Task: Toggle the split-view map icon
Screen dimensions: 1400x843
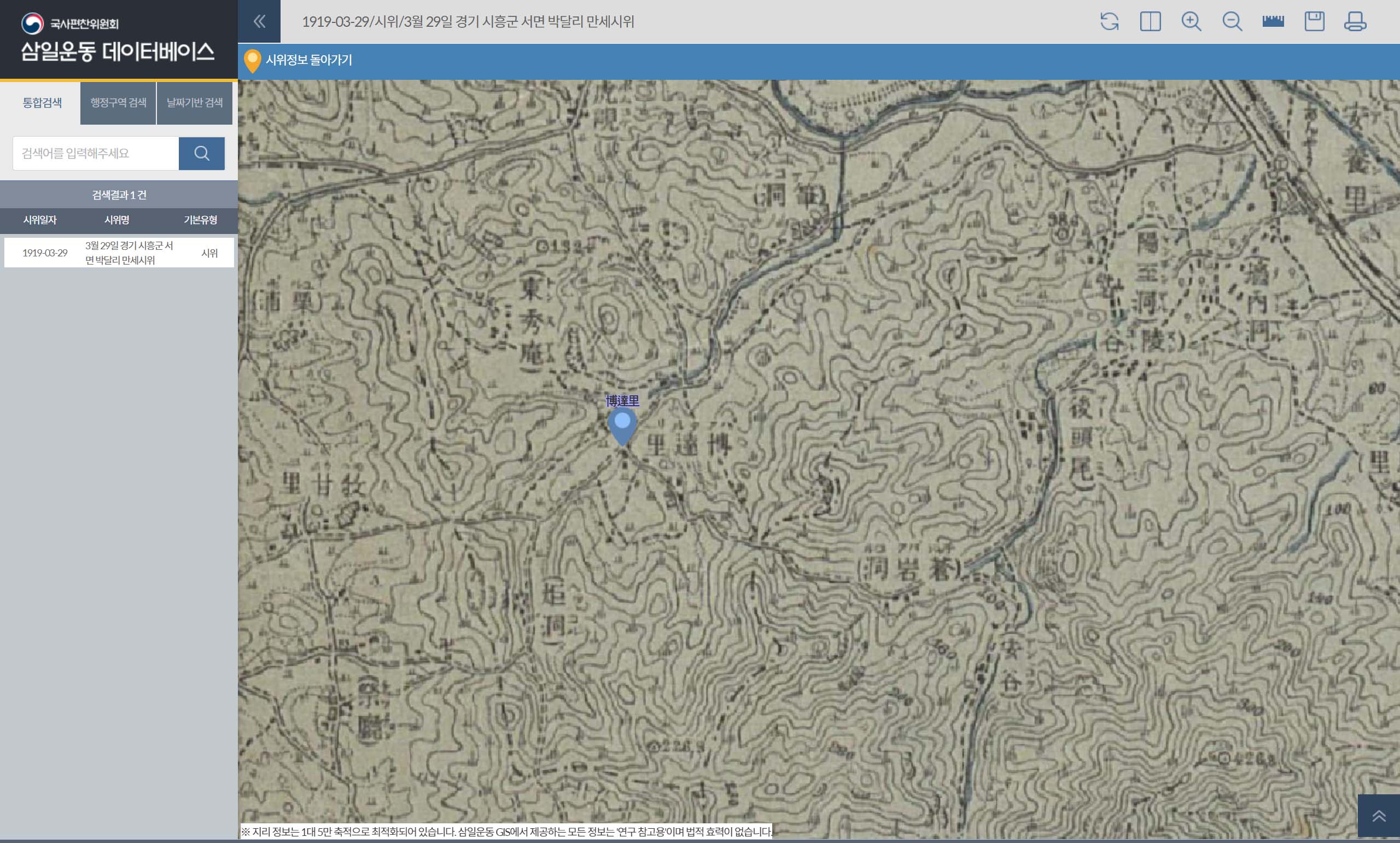Action: 1150,21
